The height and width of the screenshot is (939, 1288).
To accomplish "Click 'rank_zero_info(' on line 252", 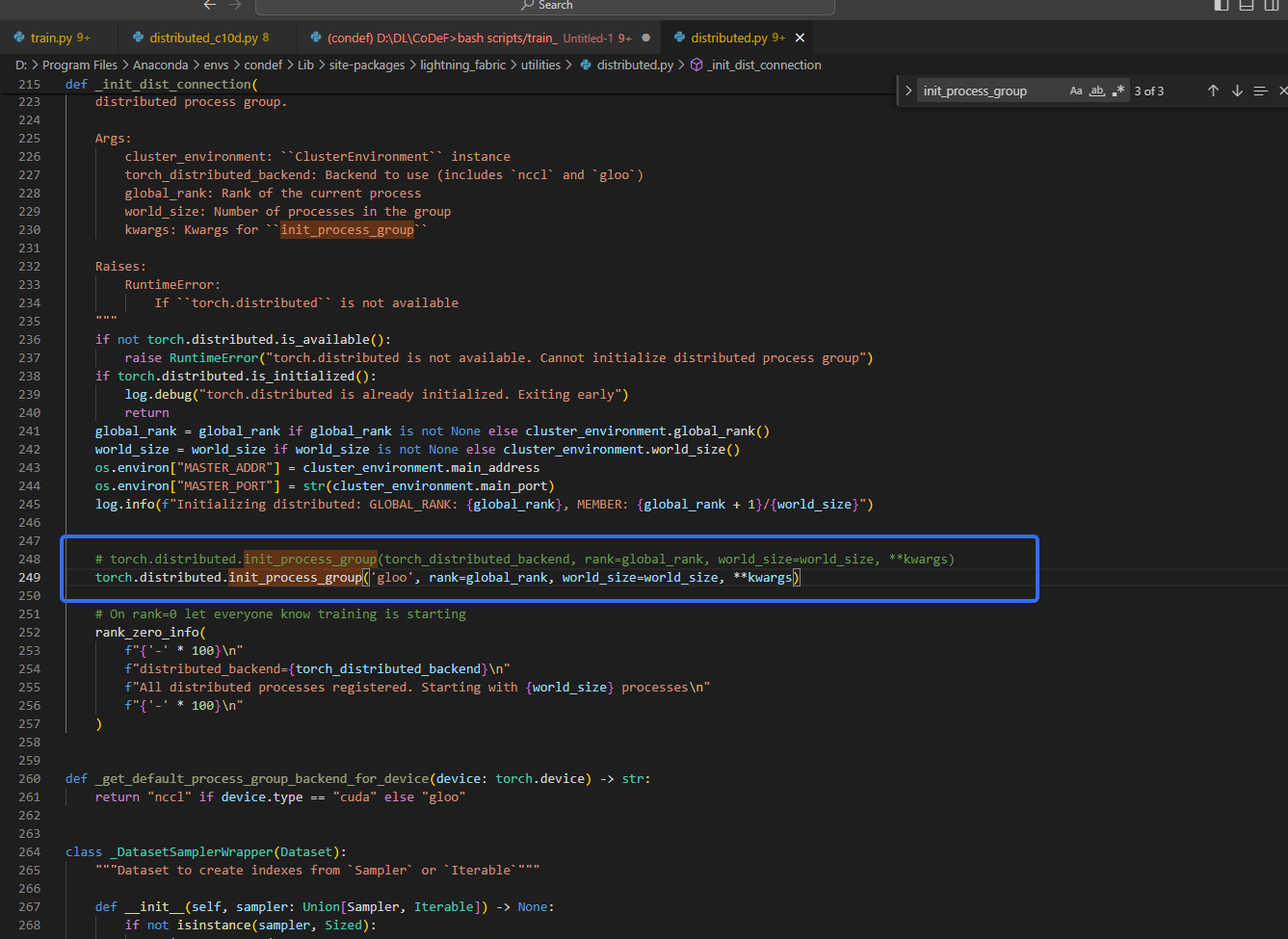I will click(x=150, y=632).
